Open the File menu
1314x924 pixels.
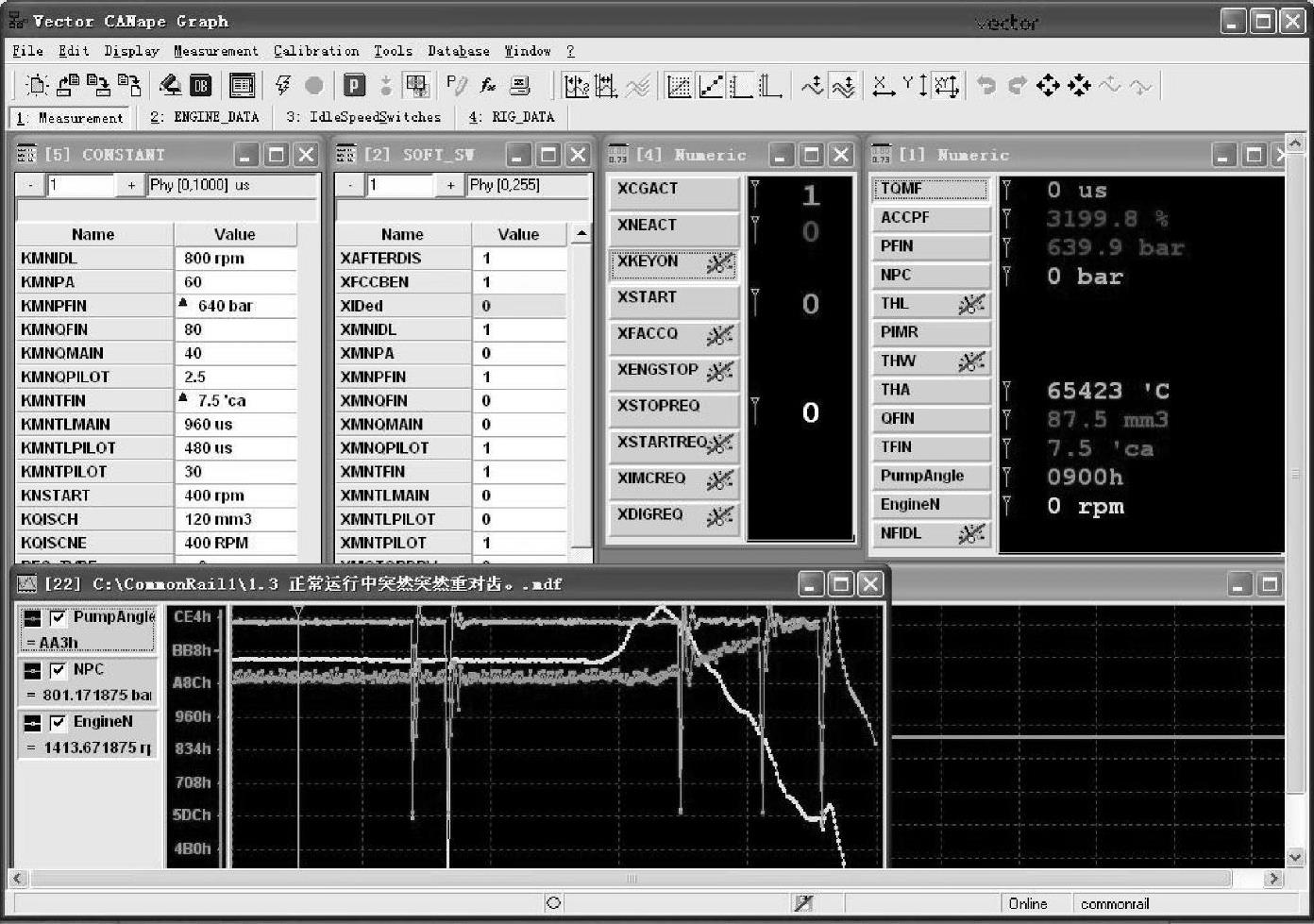[x=27, y=51]
